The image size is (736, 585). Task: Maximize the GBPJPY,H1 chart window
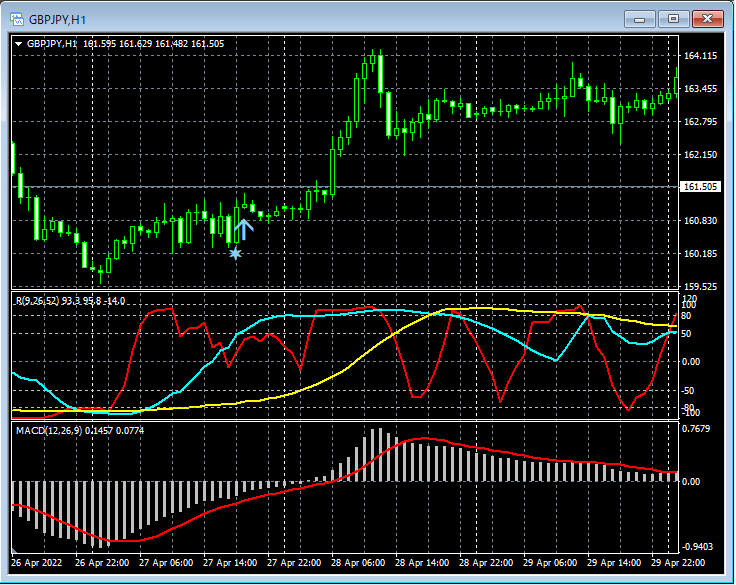673,18
